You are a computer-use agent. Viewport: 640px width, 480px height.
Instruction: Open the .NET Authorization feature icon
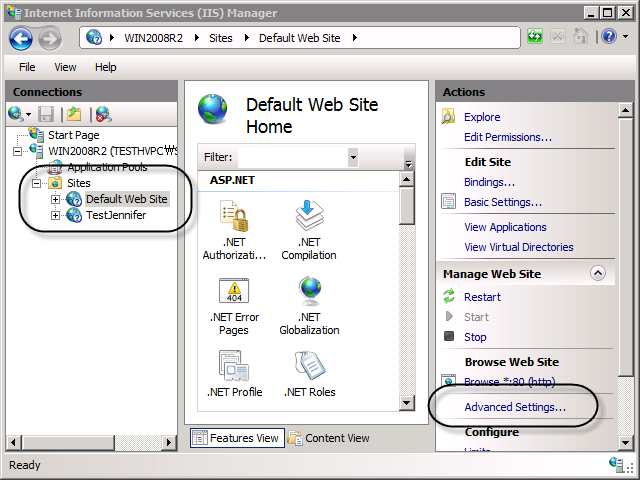tap(234, 216)
